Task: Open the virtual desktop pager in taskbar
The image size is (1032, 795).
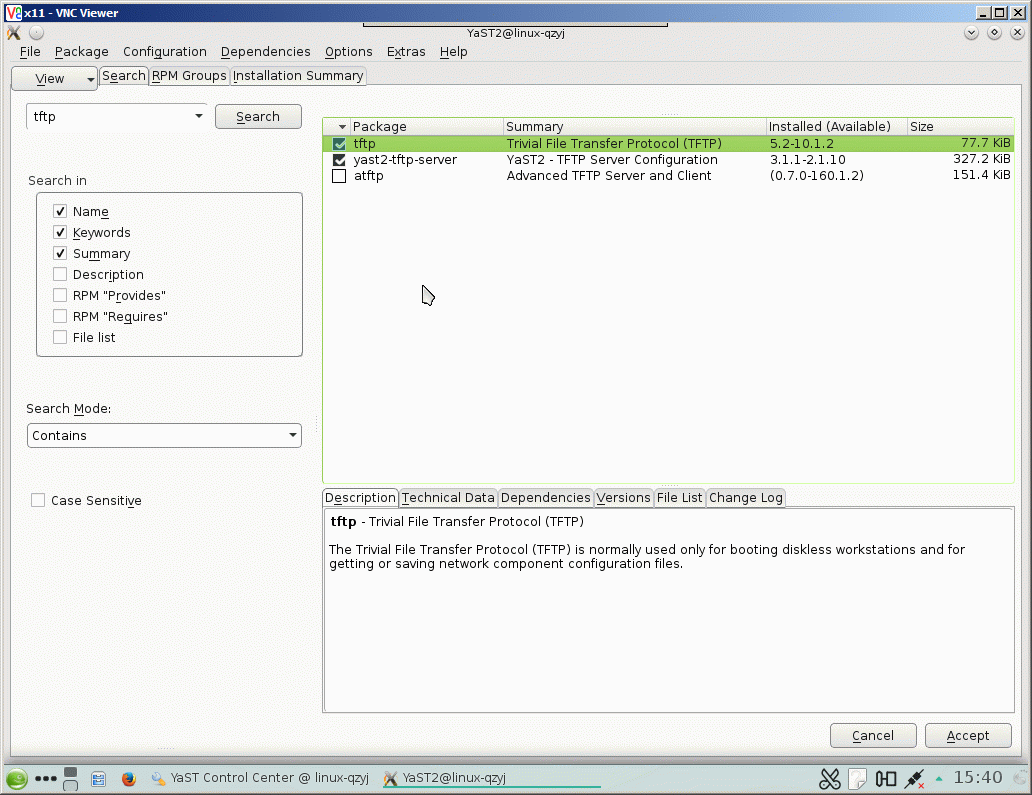Action: (x=70, y=779)
